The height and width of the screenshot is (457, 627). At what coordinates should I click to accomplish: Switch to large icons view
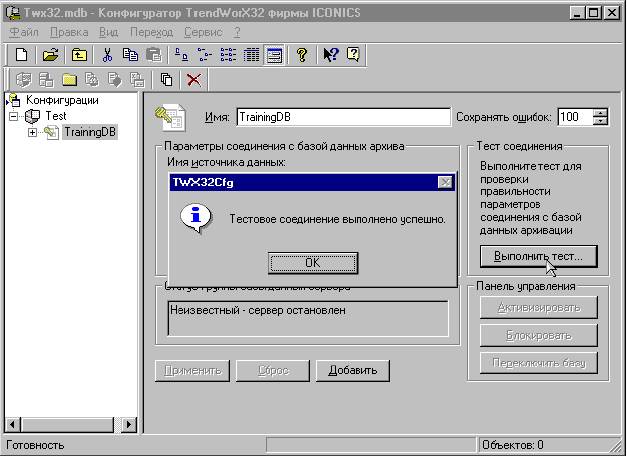(182, 55)
